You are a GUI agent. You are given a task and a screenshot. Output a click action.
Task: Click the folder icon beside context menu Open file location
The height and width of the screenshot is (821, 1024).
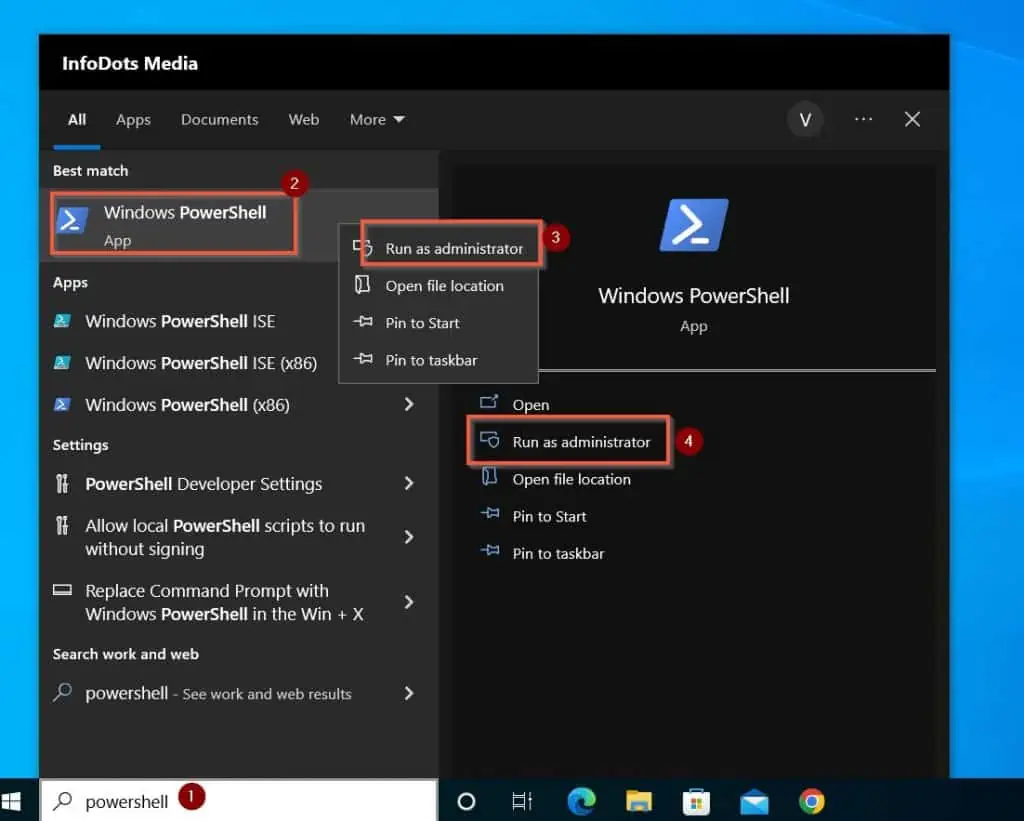tap(362, 285)
